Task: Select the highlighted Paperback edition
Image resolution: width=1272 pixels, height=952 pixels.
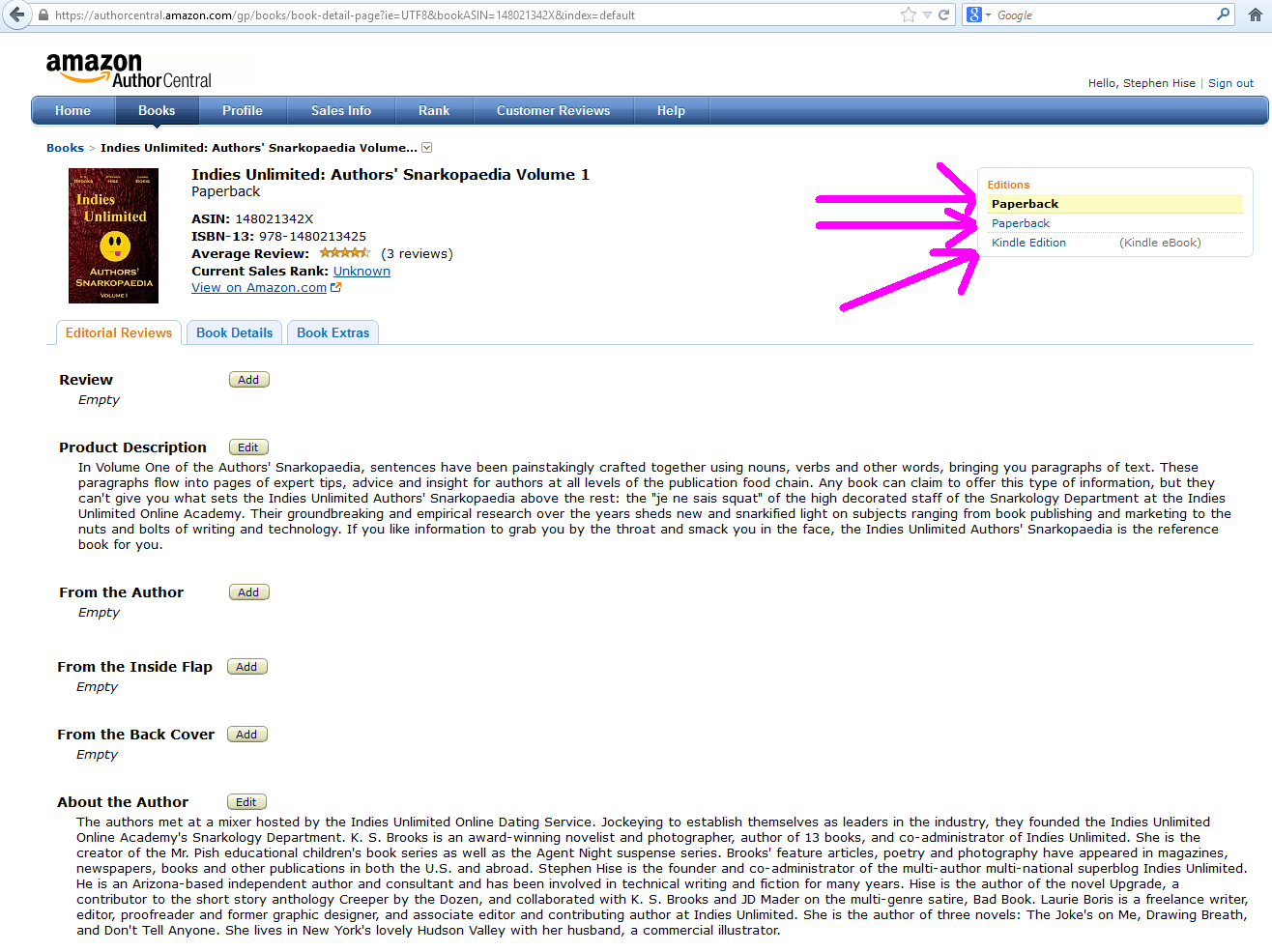Action: pos(1115,204)
